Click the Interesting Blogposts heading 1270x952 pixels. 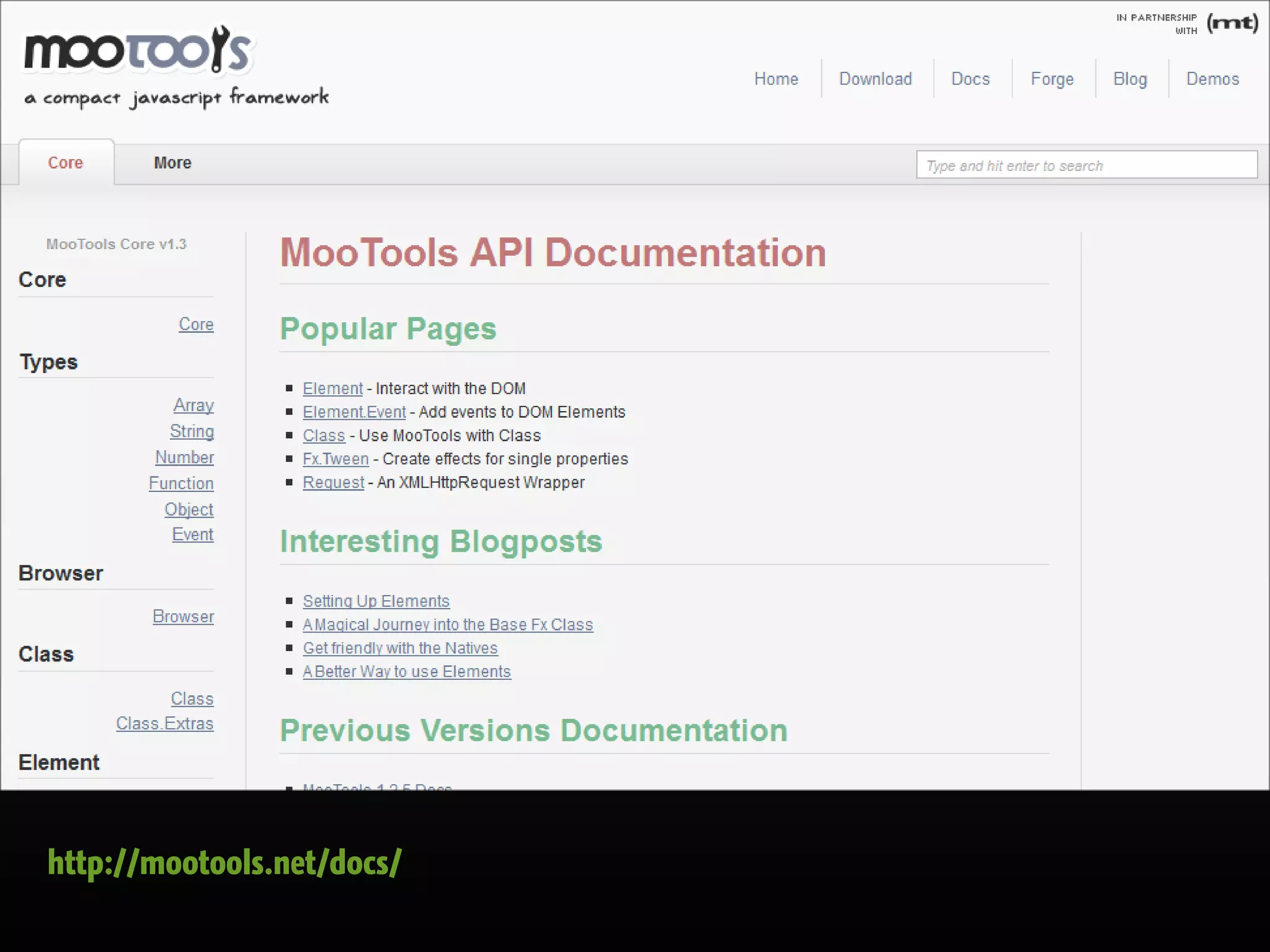pos(441,541)
